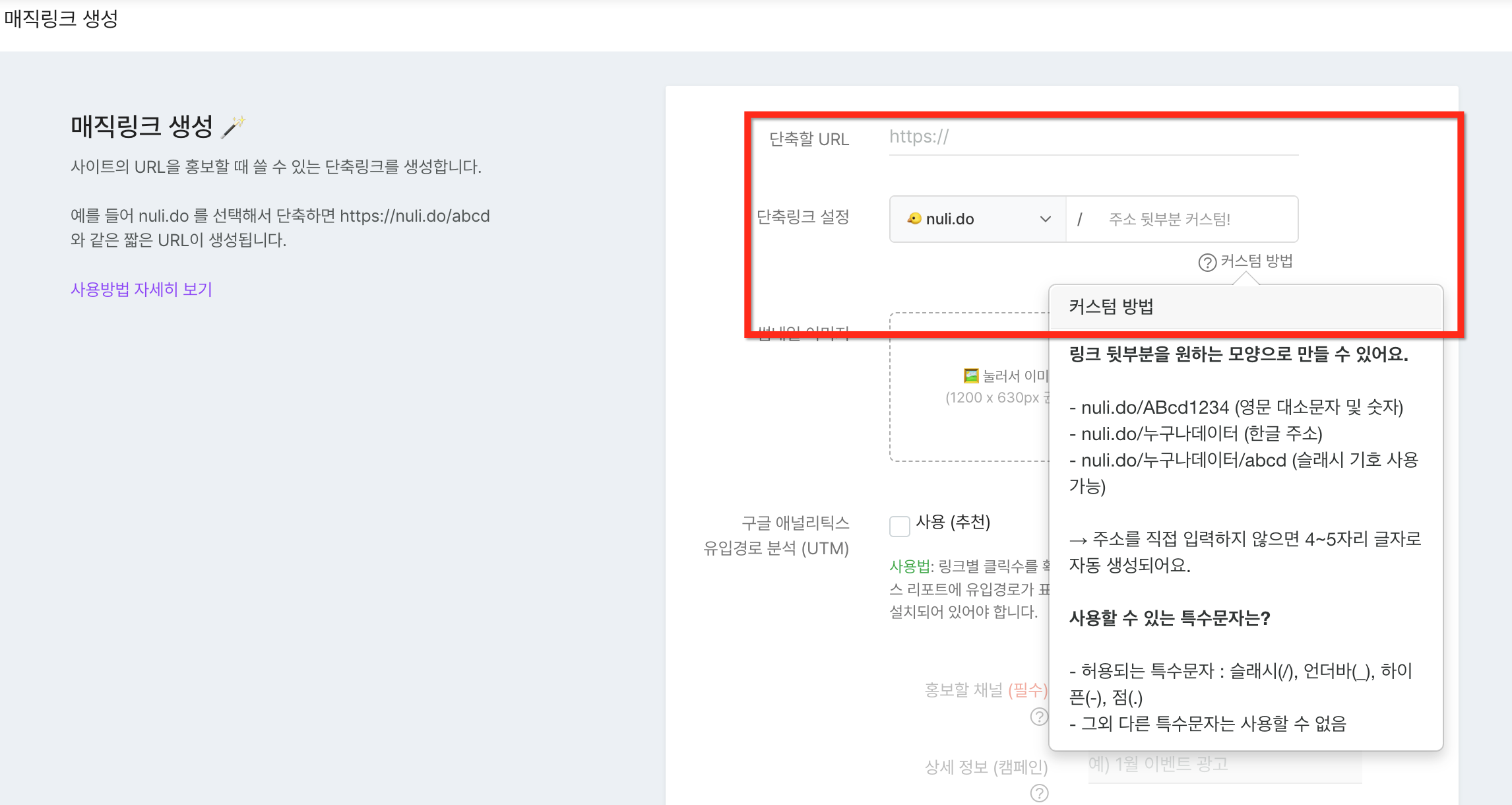Click the question mark icon beside 커스텀 방법
Image resolution: width=1512 pixels, height=805 pixels.
[x=1207, y=263]
